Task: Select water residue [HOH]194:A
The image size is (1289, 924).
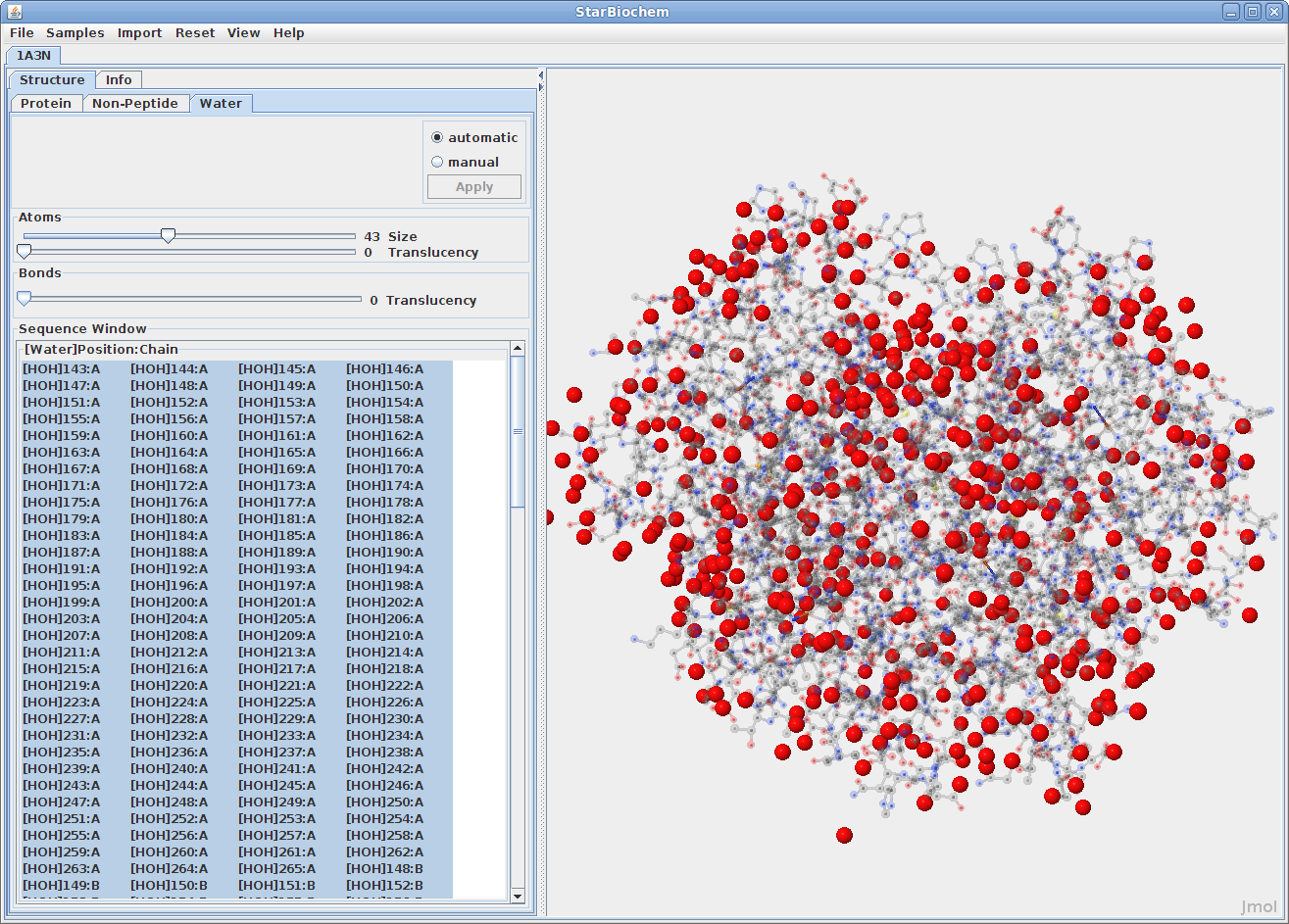Action: click(x=385, y=568)
